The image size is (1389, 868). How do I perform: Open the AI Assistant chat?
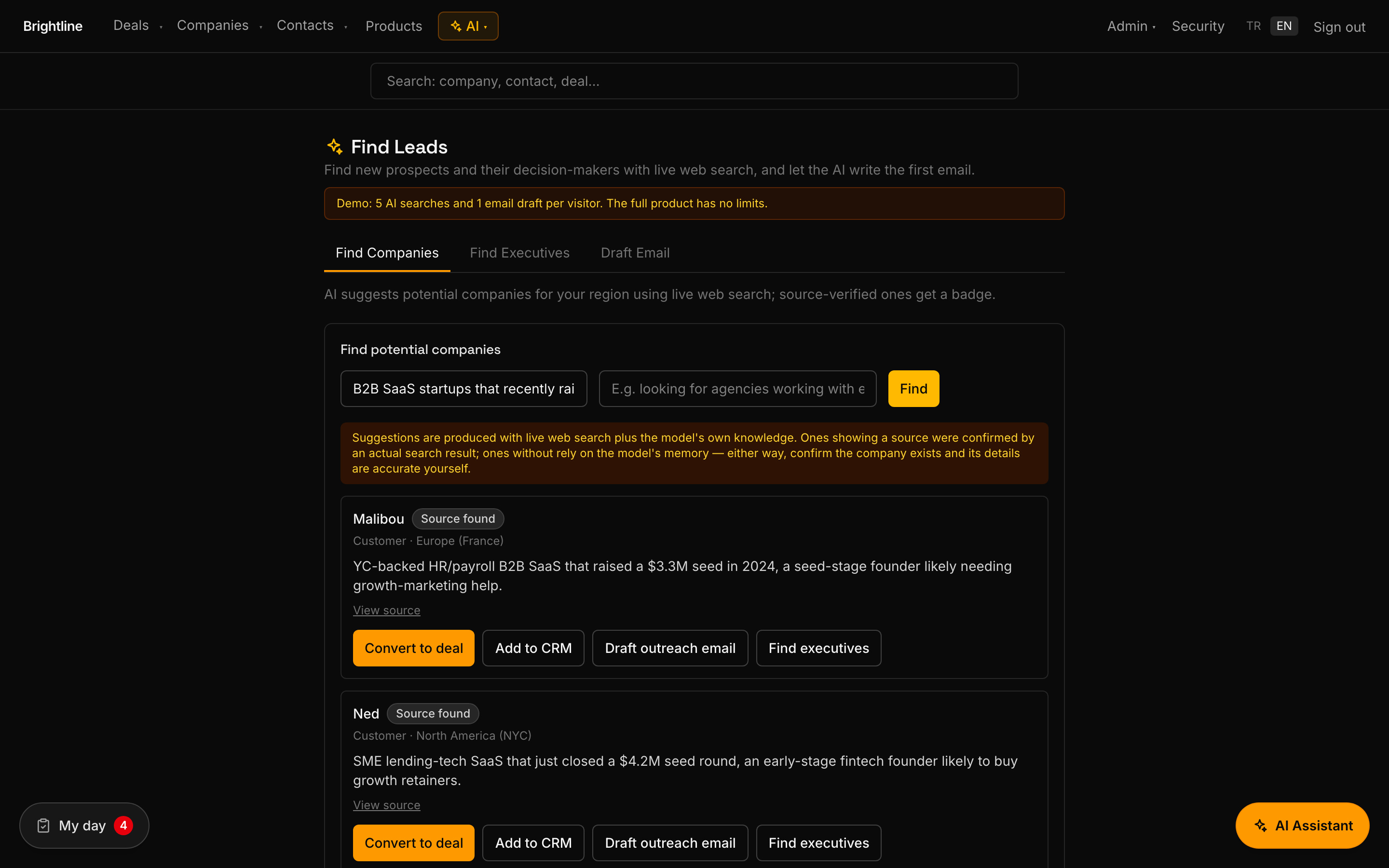point(1302,826)
